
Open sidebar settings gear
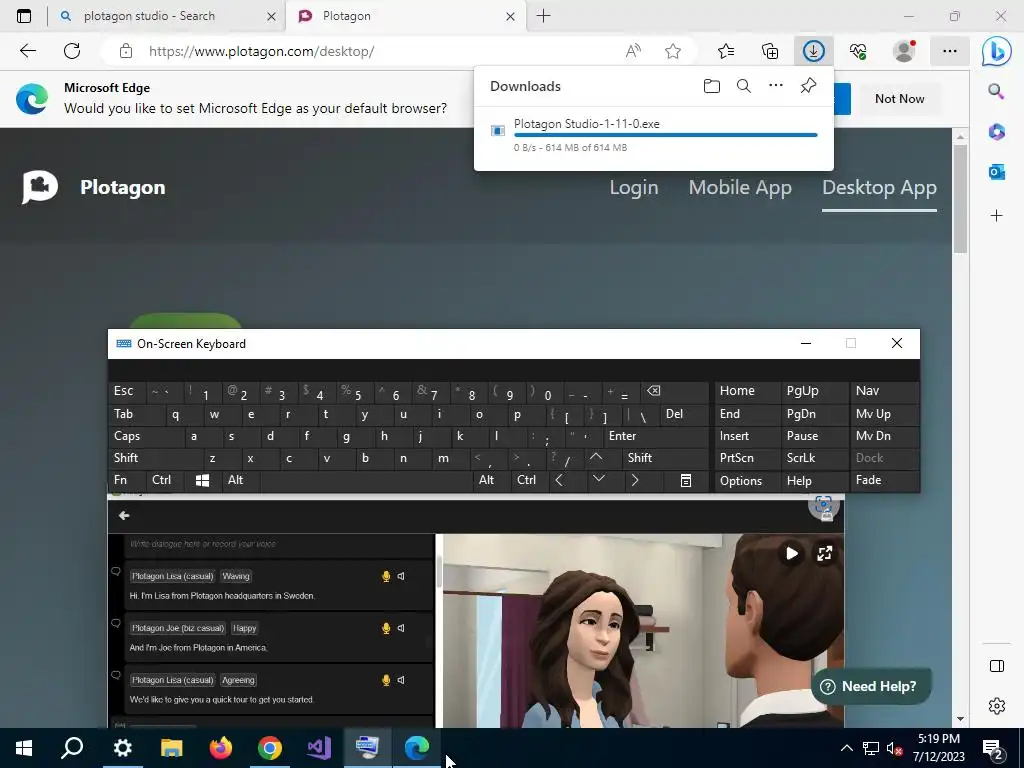point(997,706)
